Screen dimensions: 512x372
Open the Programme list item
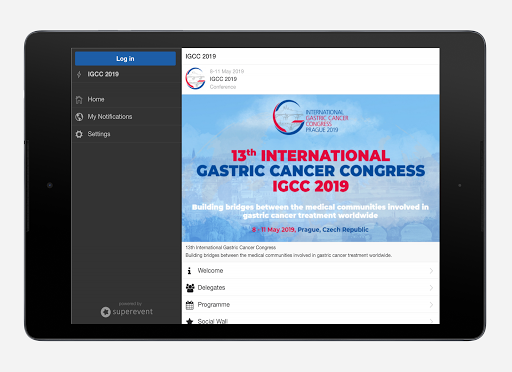pos(311,305)
